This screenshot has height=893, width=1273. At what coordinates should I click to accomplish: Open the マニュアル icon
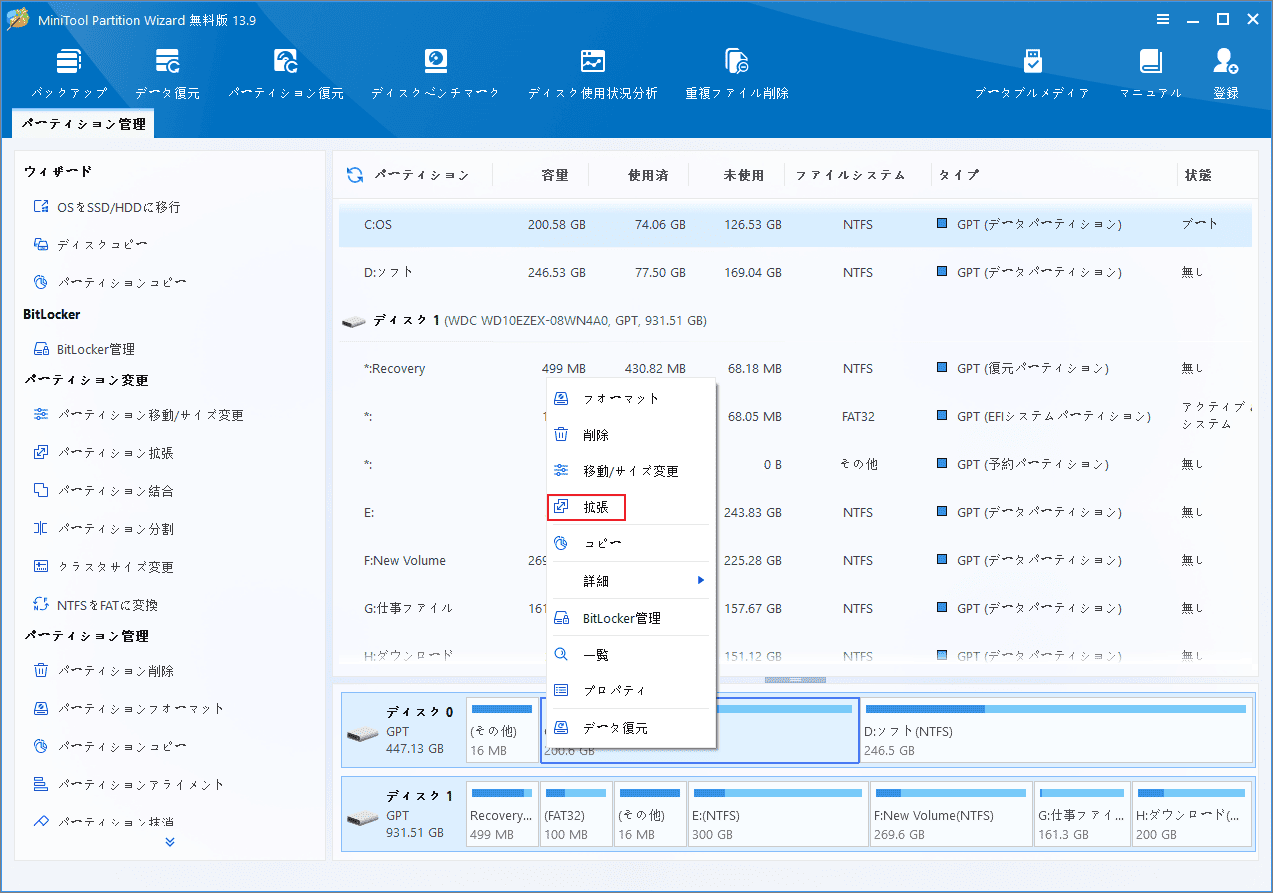click(1151, 74)
